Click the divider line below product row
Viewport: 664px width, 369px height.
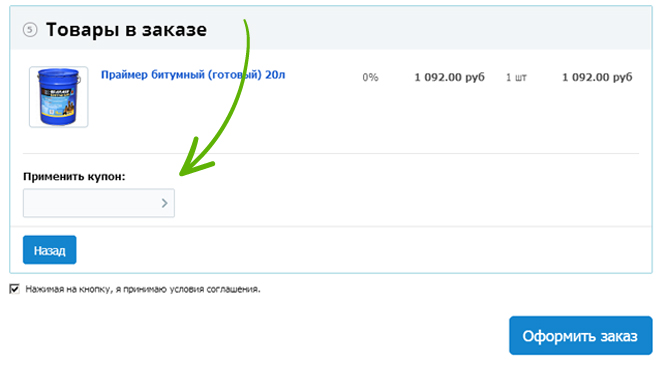(x=331, y=153)
